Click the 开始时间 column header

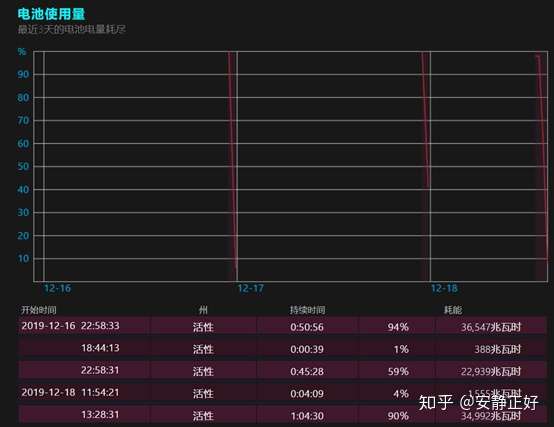39,310
